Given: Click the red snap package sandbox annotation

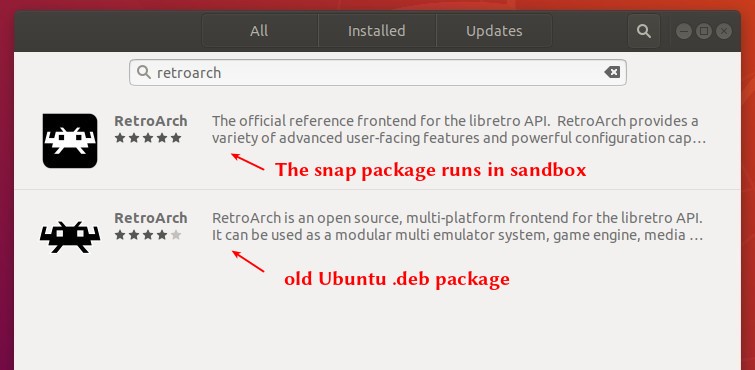Looking at the screenshot, I should pyautogui.click(x=430, y=170).
